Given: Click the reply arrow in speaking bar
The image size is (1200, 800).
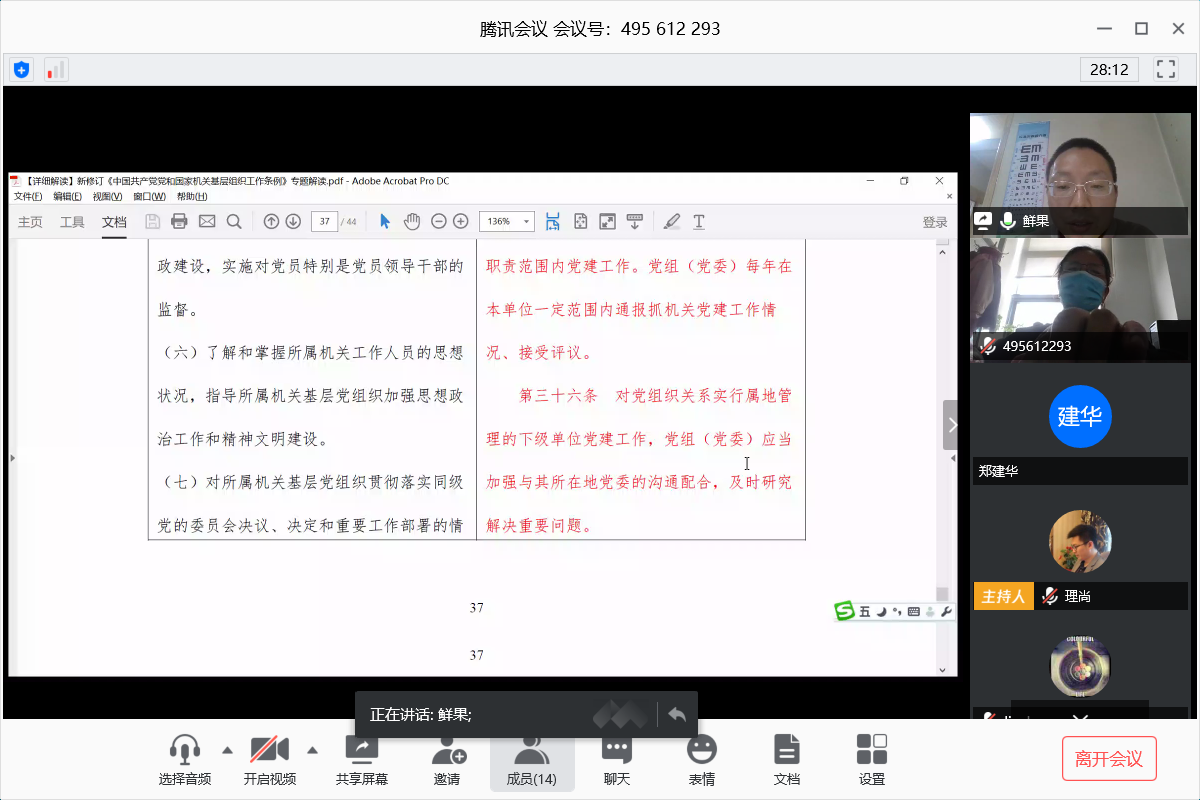Looking at the screenshot, I should point(677,714).
